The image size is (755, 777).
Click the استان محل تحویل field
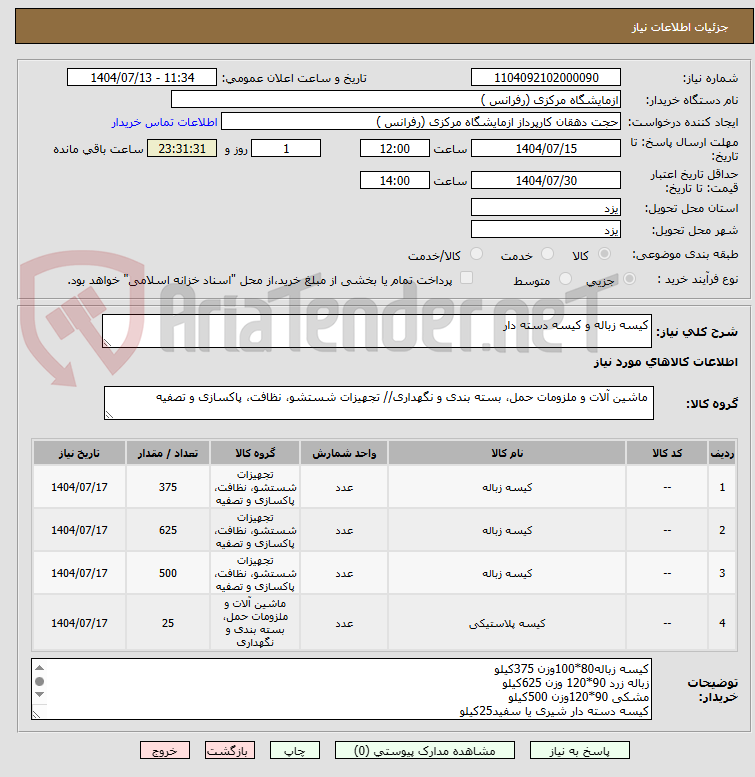(x=545, y=207)
